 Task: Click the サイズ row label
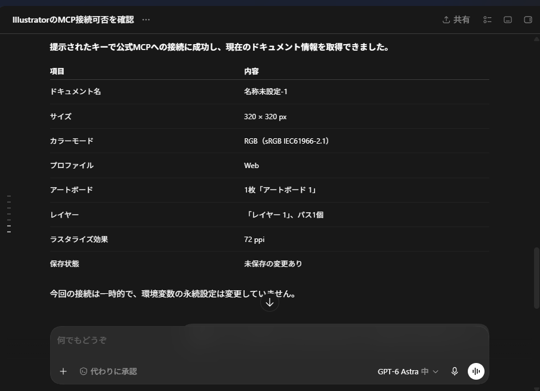61,116
